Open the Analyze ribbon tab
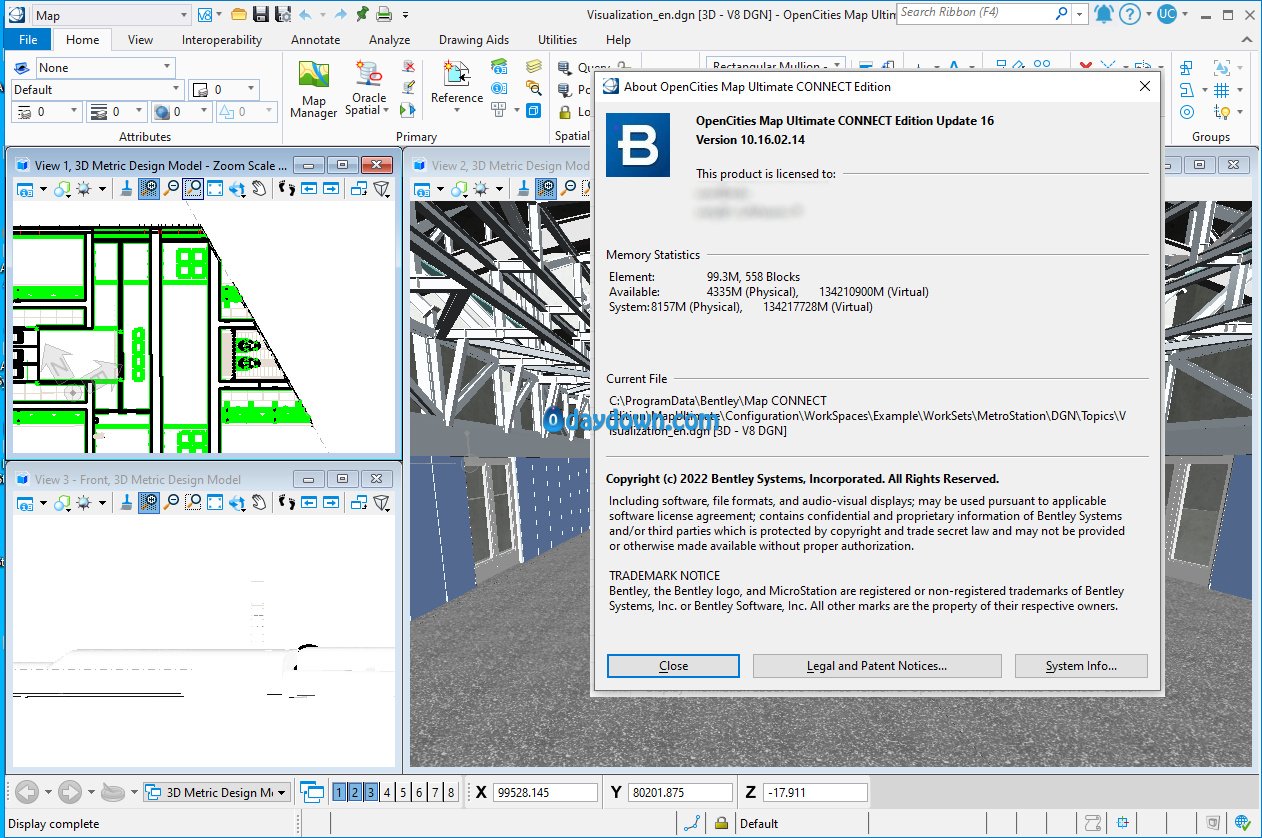The image size is (1262, 838). (x=389, y=40)
